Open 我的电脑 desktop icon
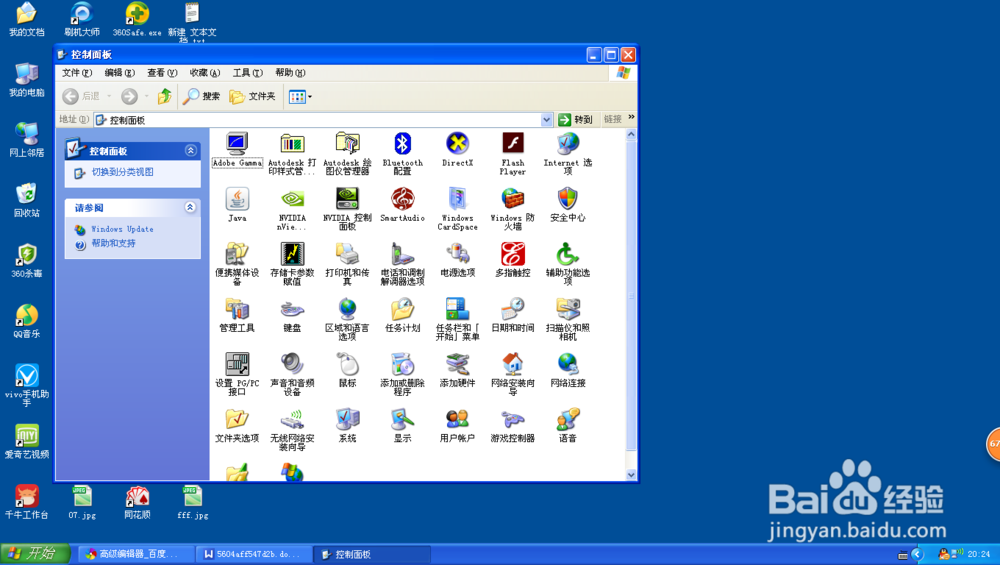Viewport: 1000px width, 565px height. 27,79
